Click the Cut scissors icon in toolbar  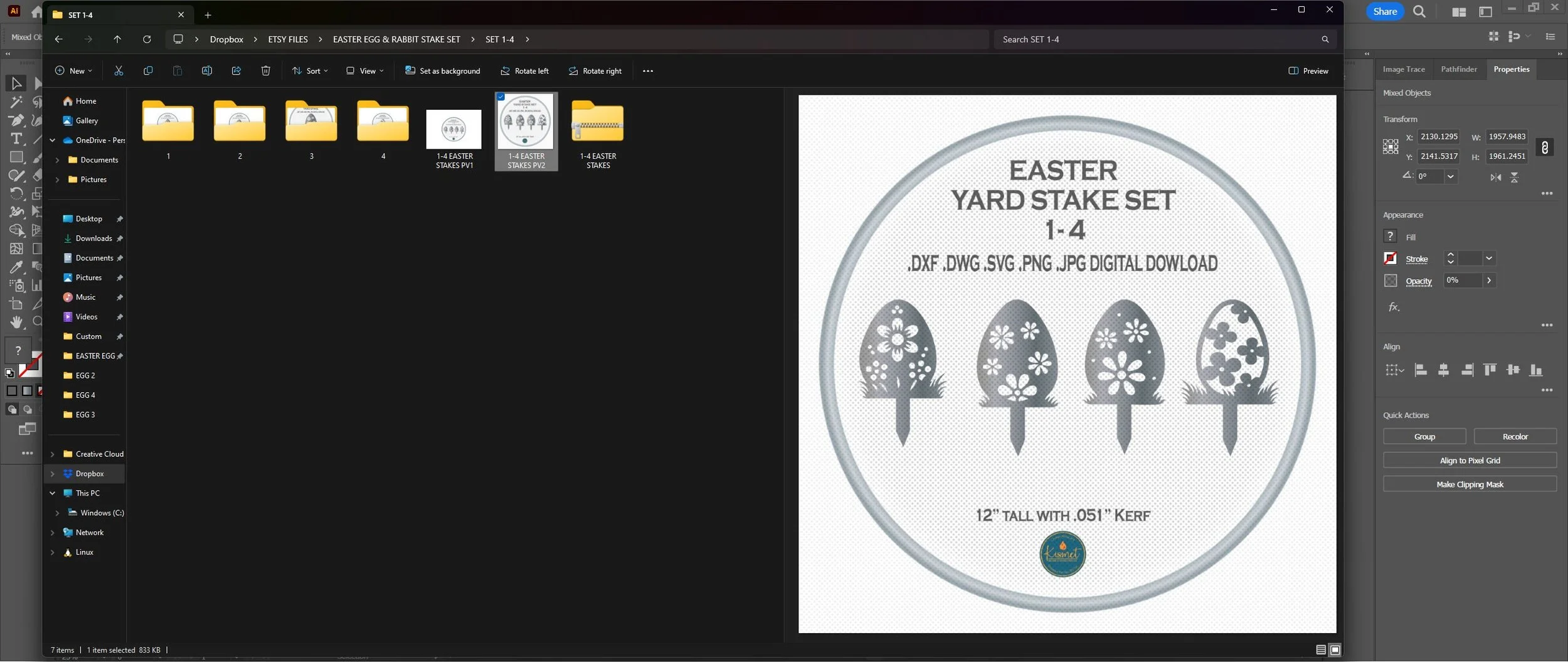(x=119, y=71)
